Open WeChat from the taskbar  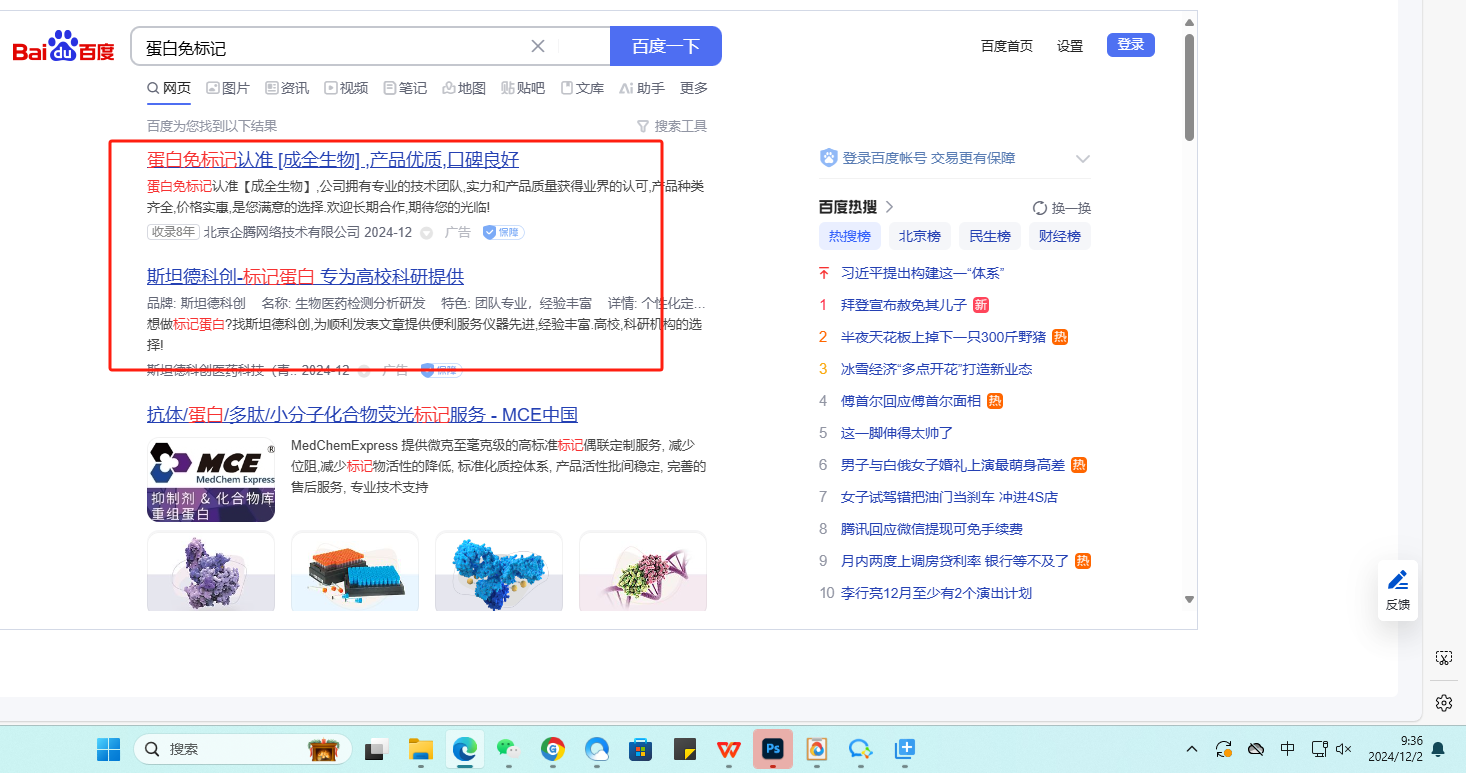pos(508,748)
